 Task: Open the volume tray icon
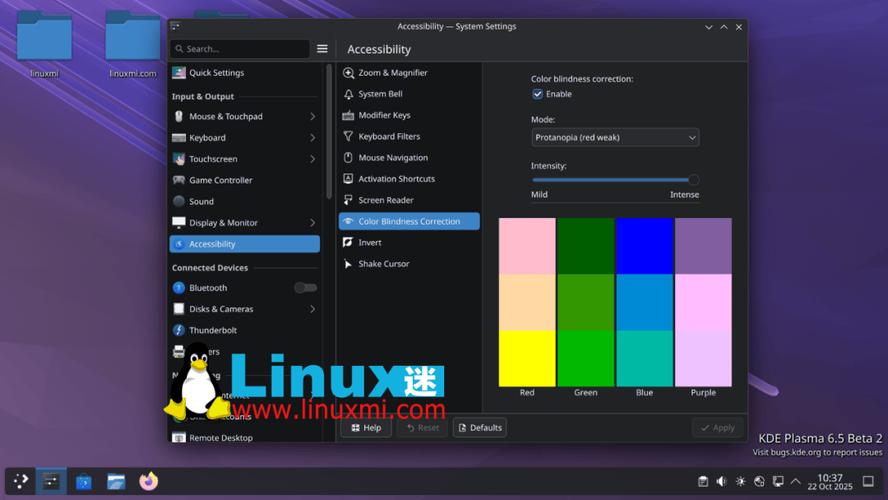tap(722, 481)
